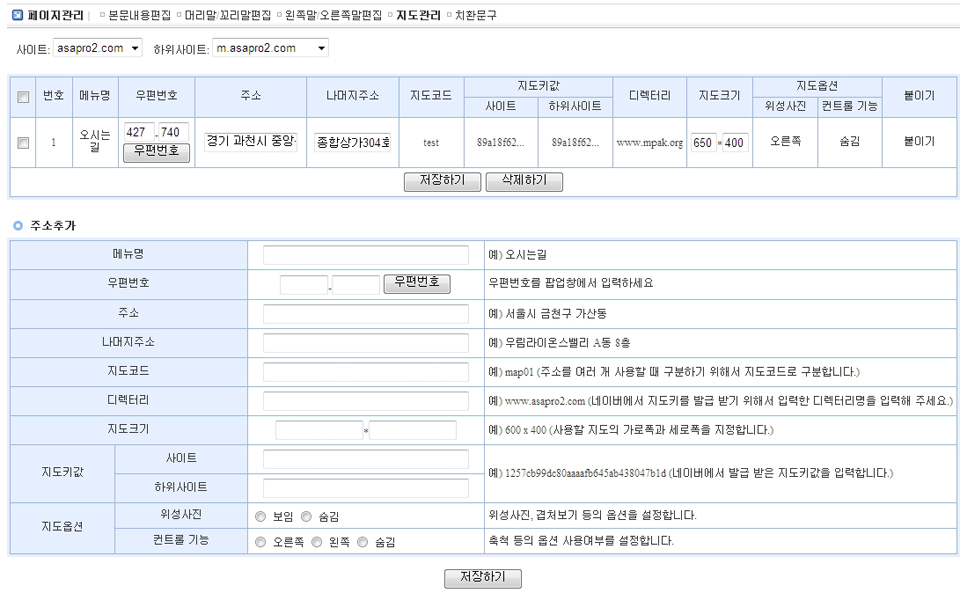Check the select-all checkbox in table header
The height and width of the screenshot is (593, 960).
click(x=23, y=97)
